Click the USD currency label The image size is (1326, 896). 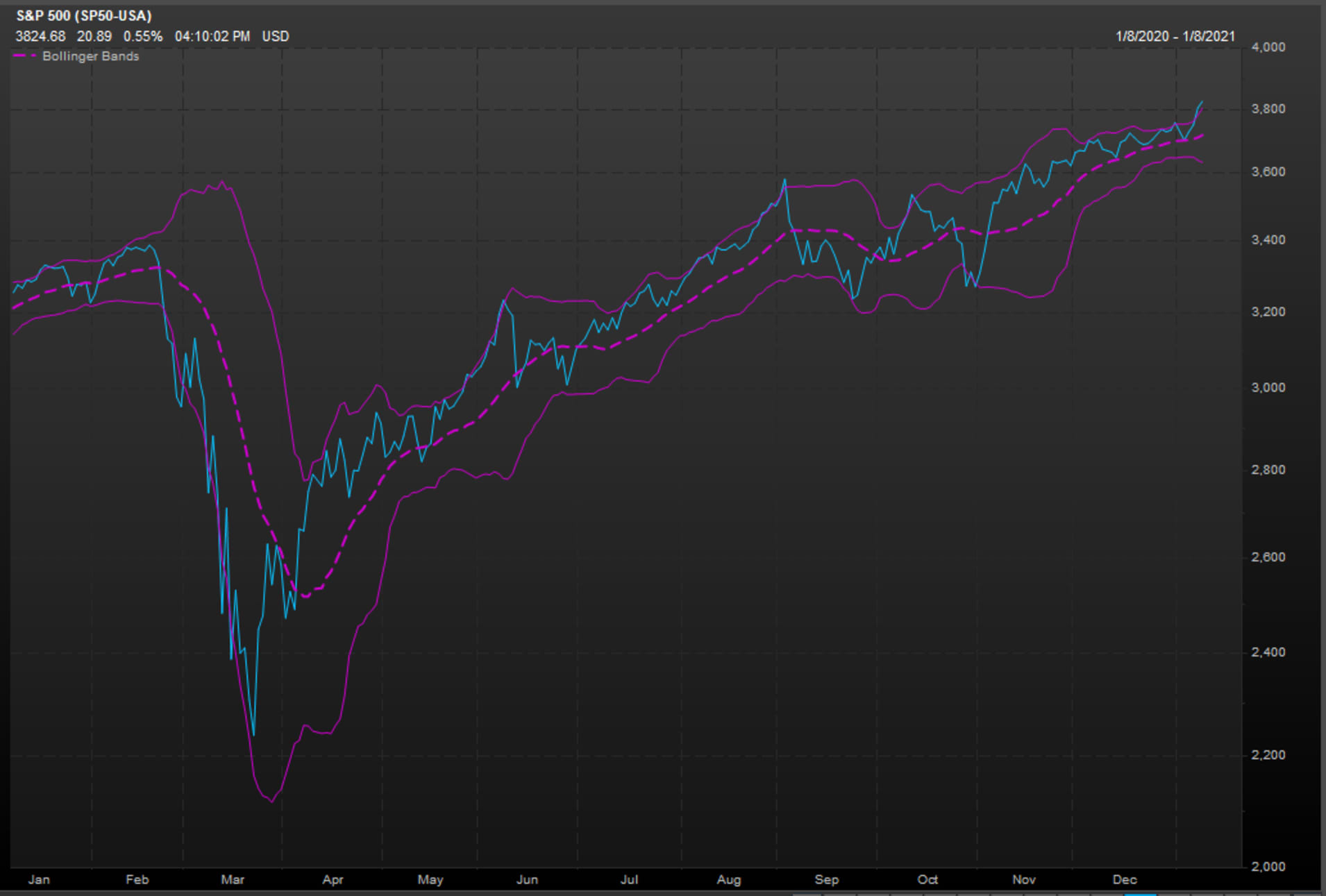[x=276, y=36]
